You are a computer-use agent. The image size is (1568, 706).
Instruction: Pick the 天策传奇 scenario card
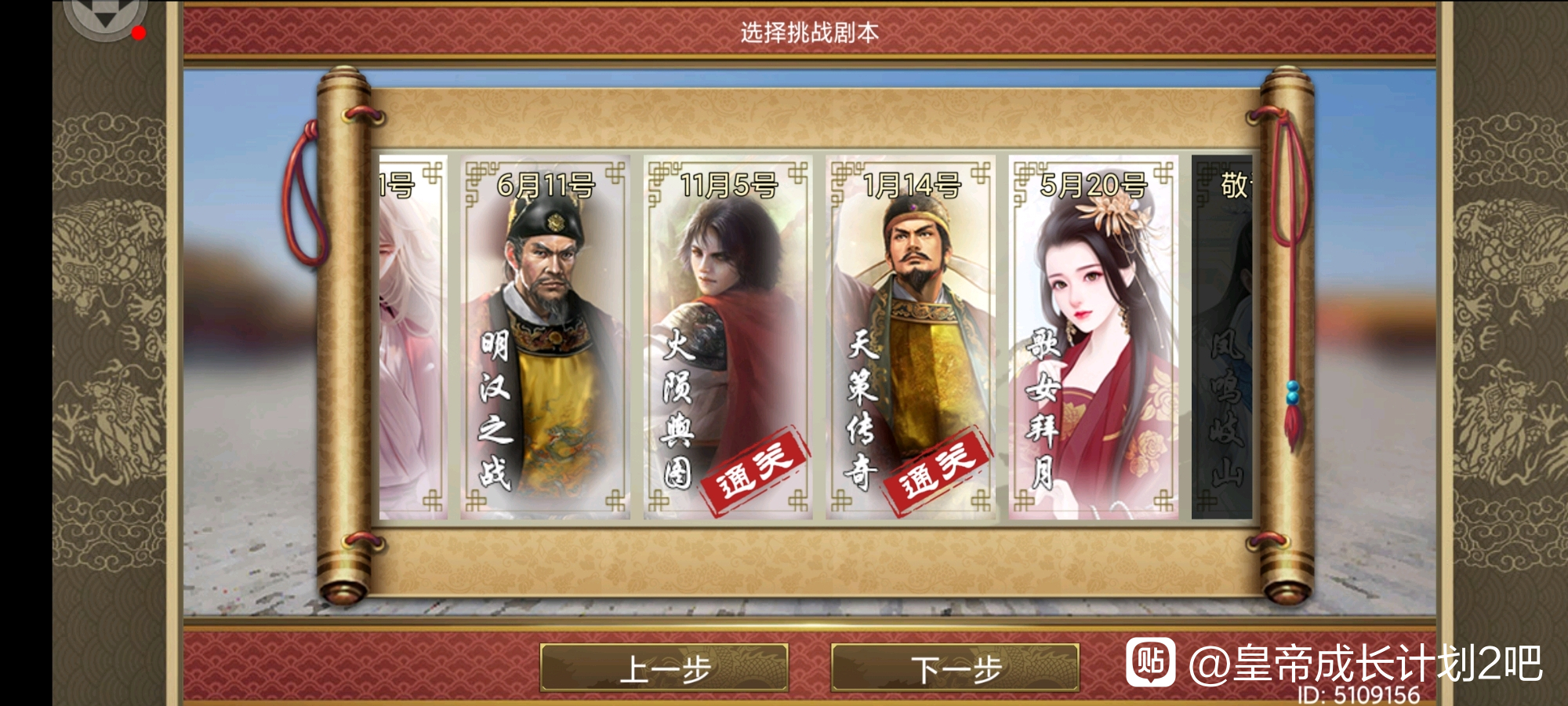point(910,337)
